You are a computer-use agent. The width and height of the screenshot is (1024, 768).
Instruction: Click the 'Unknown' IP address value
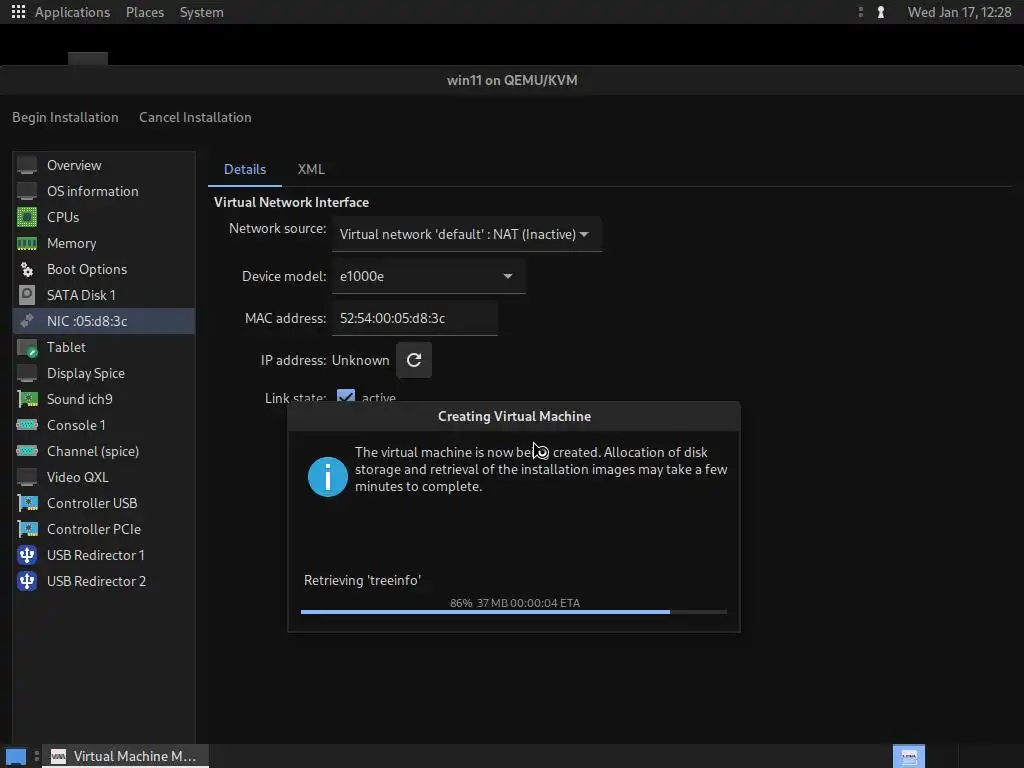[x=360, y=360]
